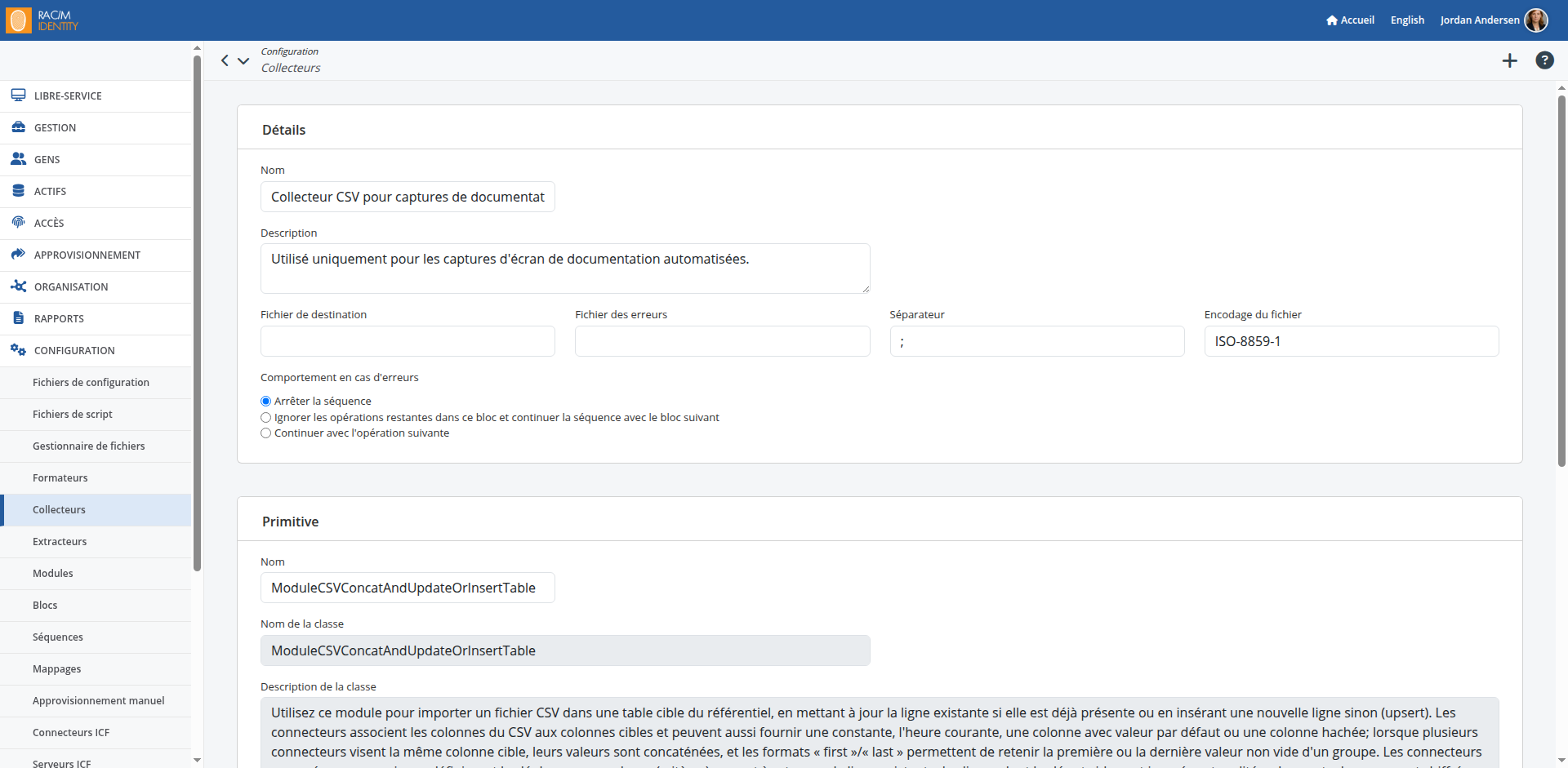This screenshot has height=768, width=1568.
Task: Click the Gens people icon
Action: 18,159
